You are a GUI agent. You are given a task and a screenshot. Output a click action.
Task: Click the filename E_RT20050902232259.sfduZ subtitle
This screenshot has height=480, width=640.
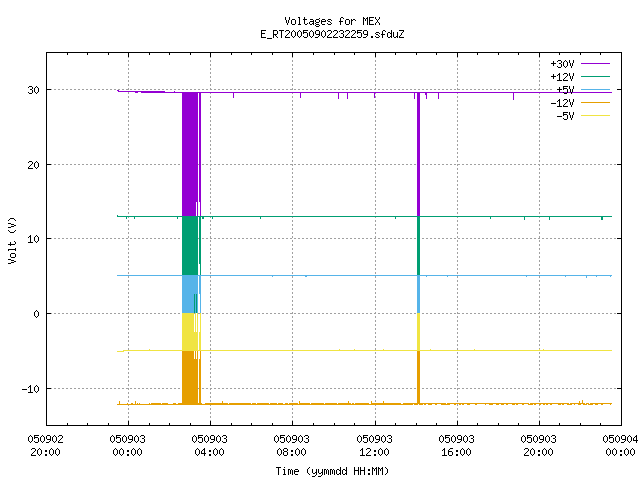332,34
